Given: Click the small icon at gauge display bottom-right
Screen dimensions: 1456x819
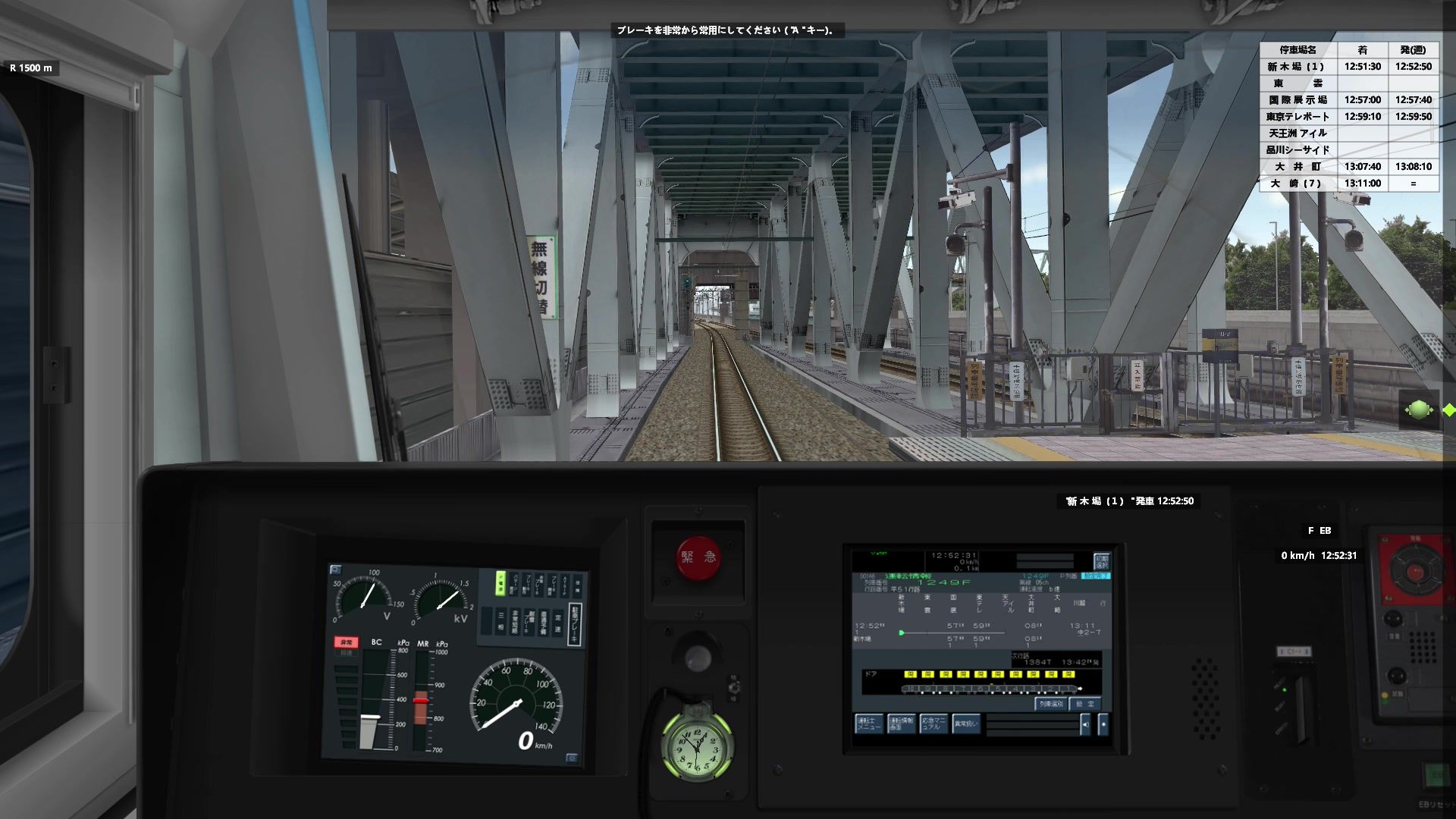Looking at the screenshot, I should 571,757.
